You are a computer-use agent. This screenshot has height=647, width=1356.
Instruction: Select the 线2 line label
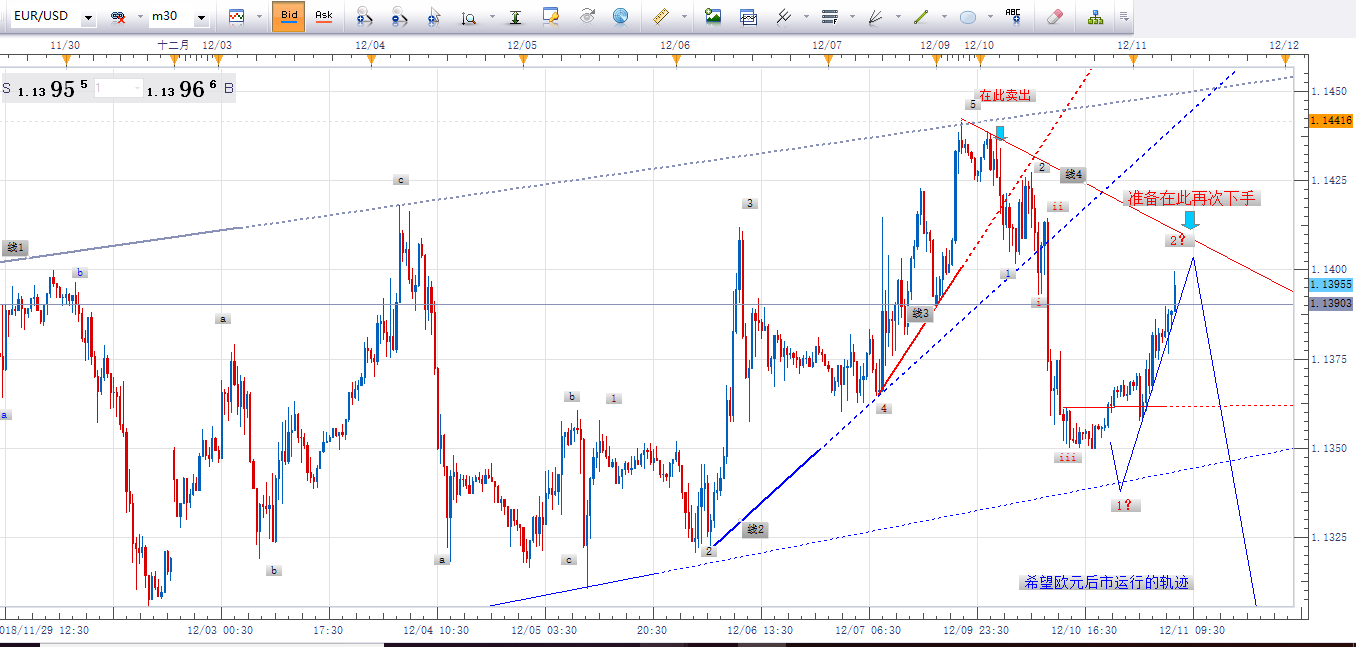(x=756, y=529)
